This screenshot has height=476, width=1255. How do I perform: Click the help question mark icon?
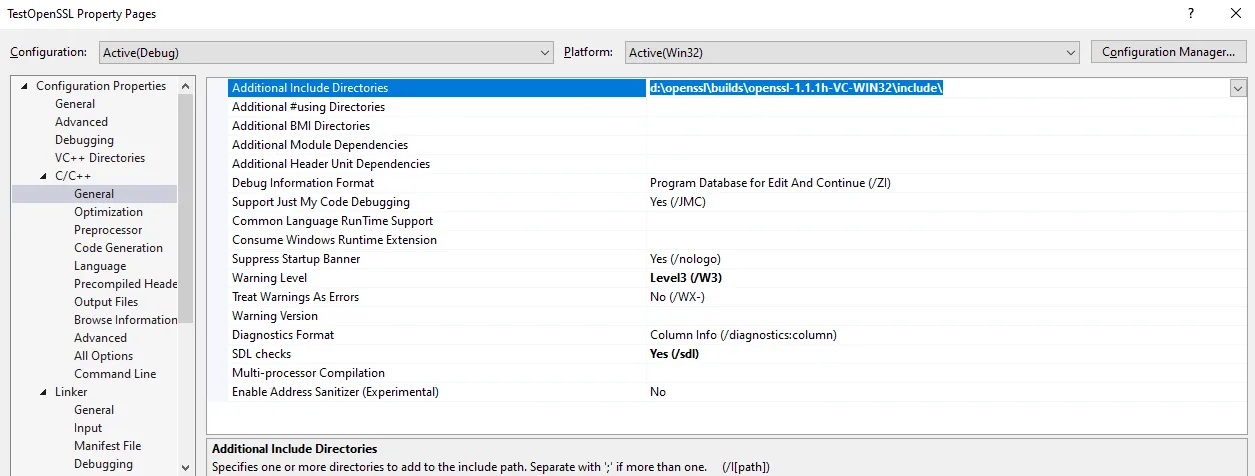pyautogui.click(x=1190, y=14)
